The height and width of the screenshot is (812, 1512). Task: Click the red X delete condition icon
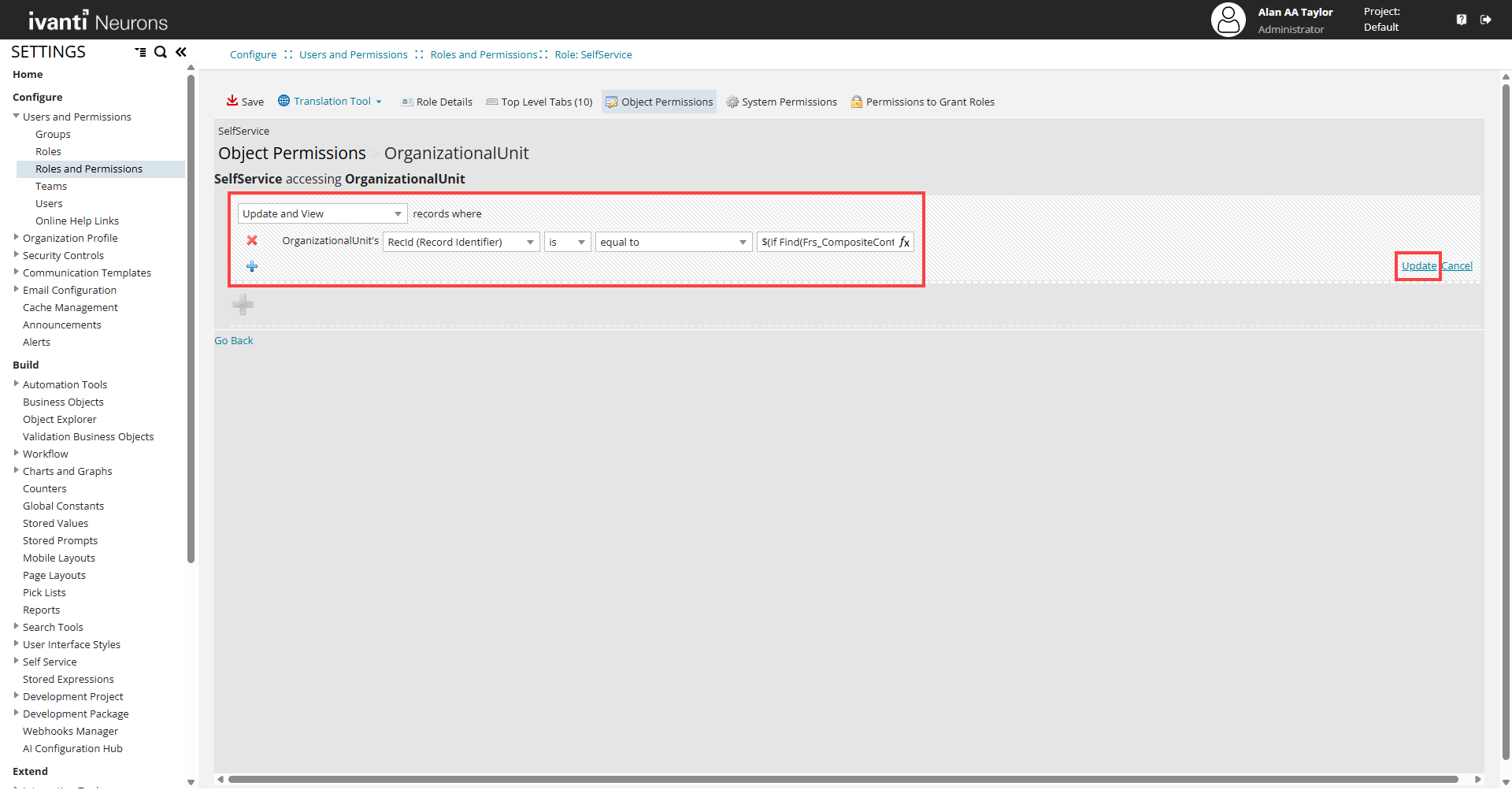click(x=252, y=241)
